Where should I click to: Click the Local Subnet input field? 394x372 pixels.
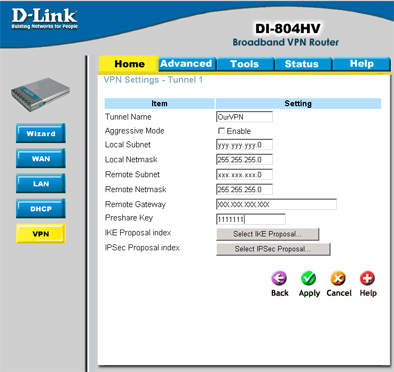click(244, 145)
